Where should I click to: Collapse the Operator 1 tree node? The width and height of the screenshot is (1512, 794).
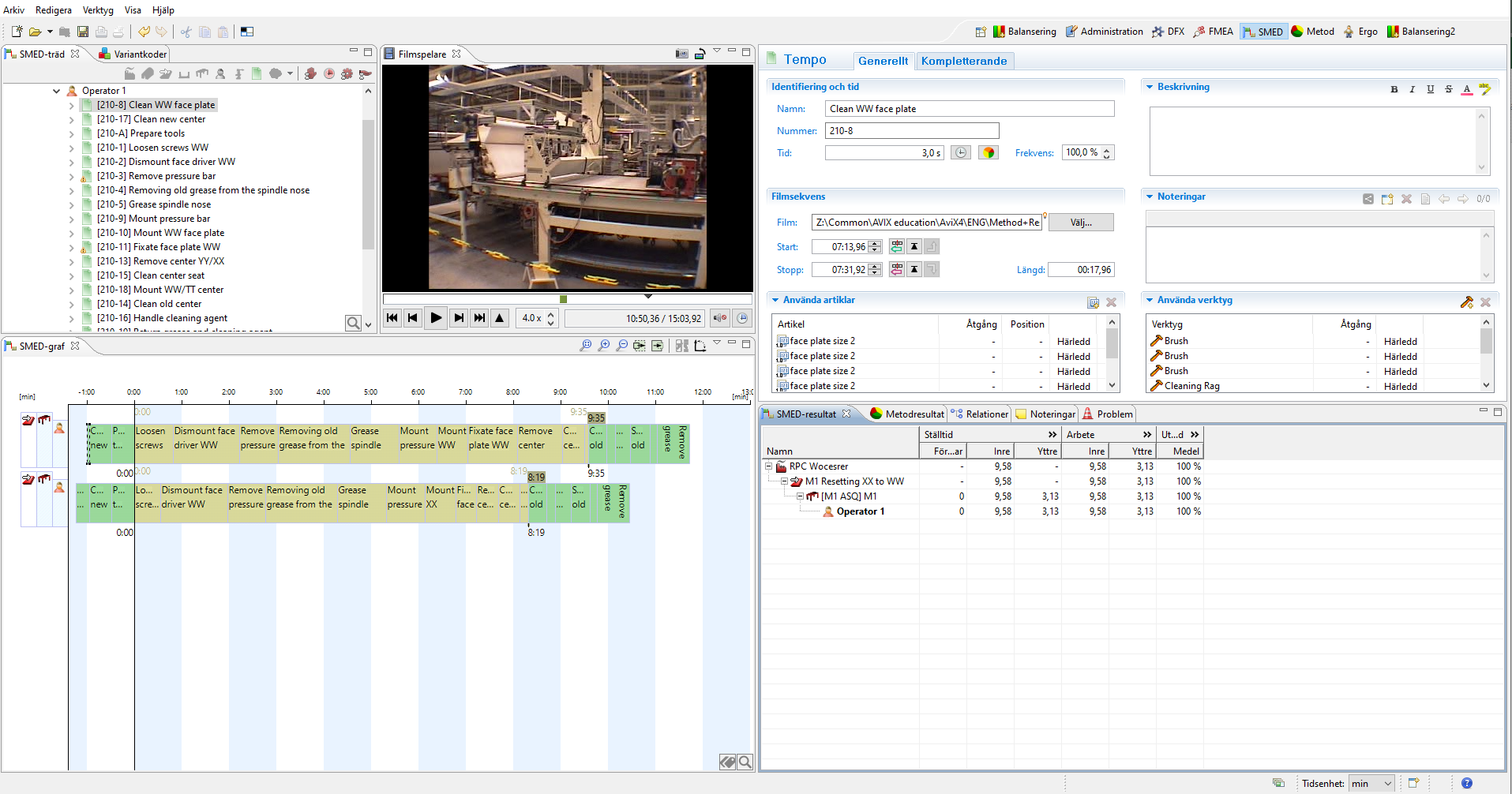point(56,91)
